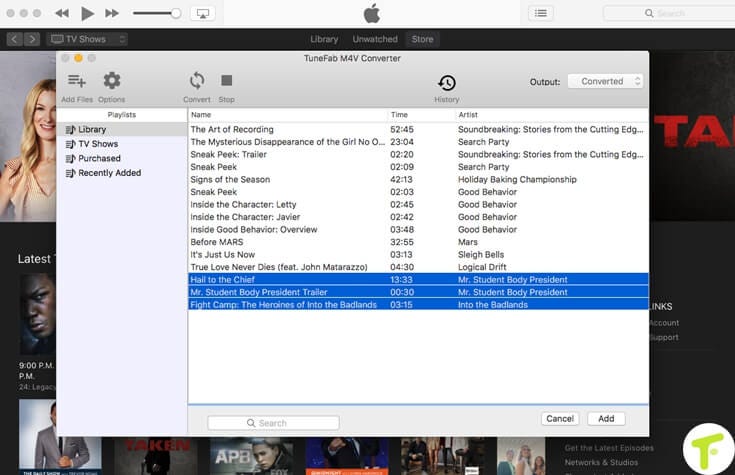Sort by the Name column header
Image resolution: width=735 pixels, height=475 pixels.
(288, 115)
